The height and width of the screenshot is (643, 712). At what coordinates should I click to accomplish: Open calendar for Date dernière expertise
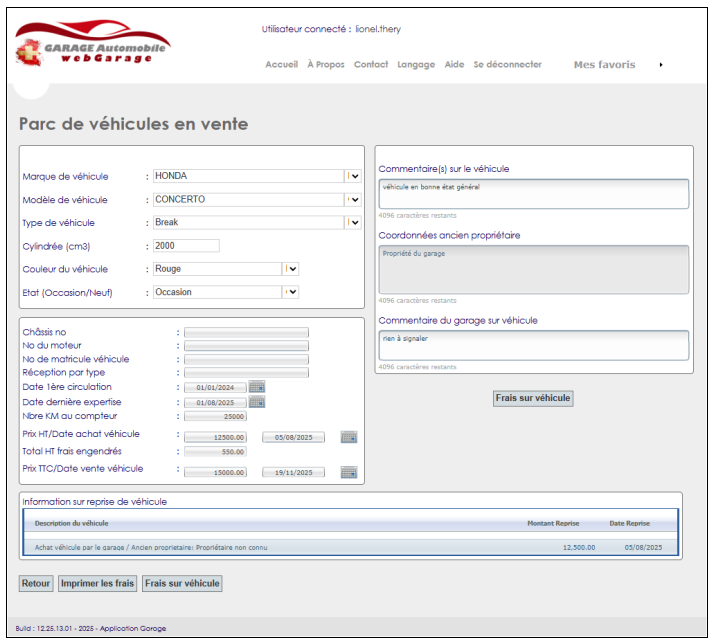pyautogui.click(x=257, y=402)
